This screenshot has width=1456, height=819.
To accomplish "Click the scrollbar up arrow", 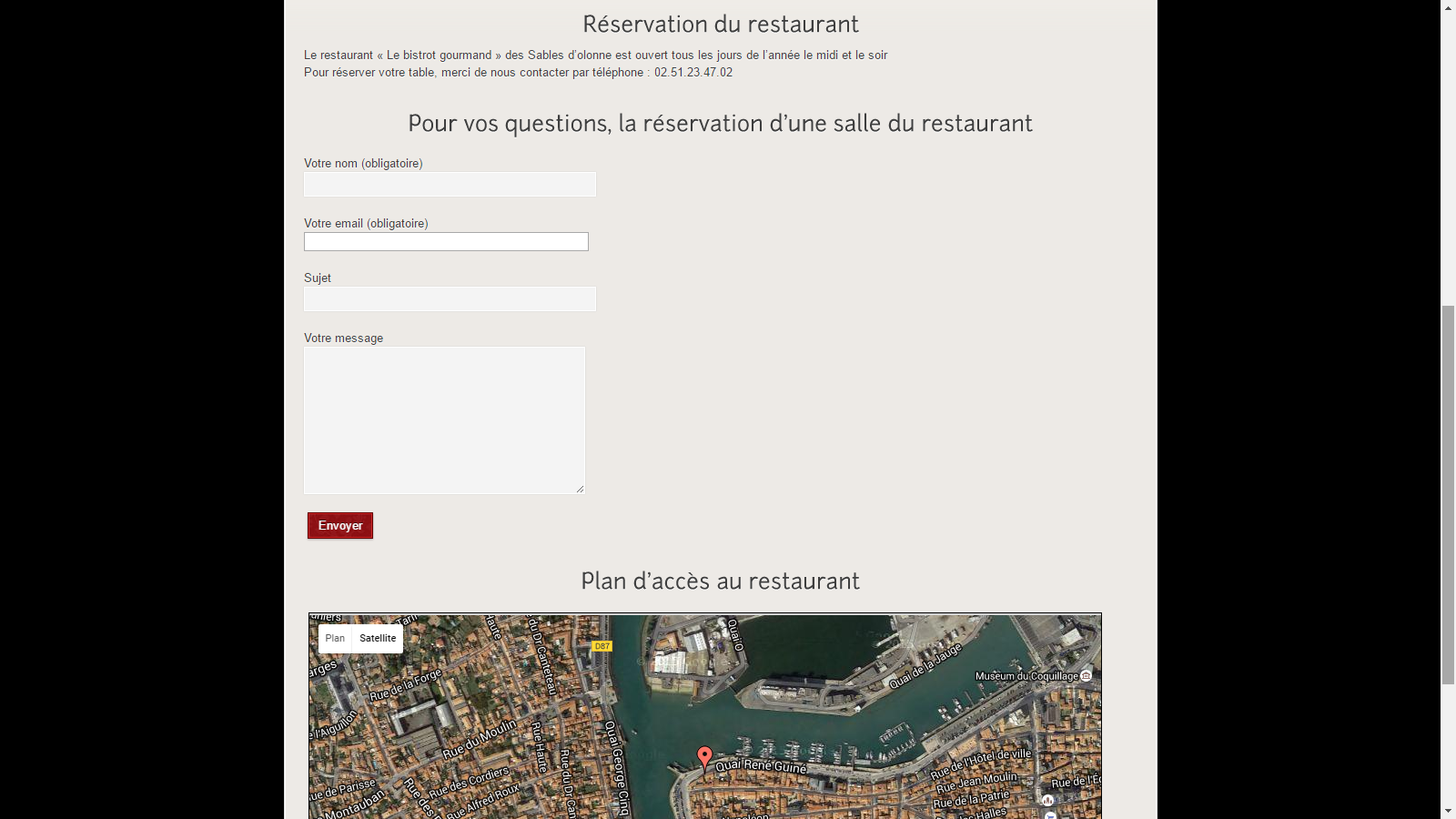I will pyautogui.click(x=1448, y=7).
